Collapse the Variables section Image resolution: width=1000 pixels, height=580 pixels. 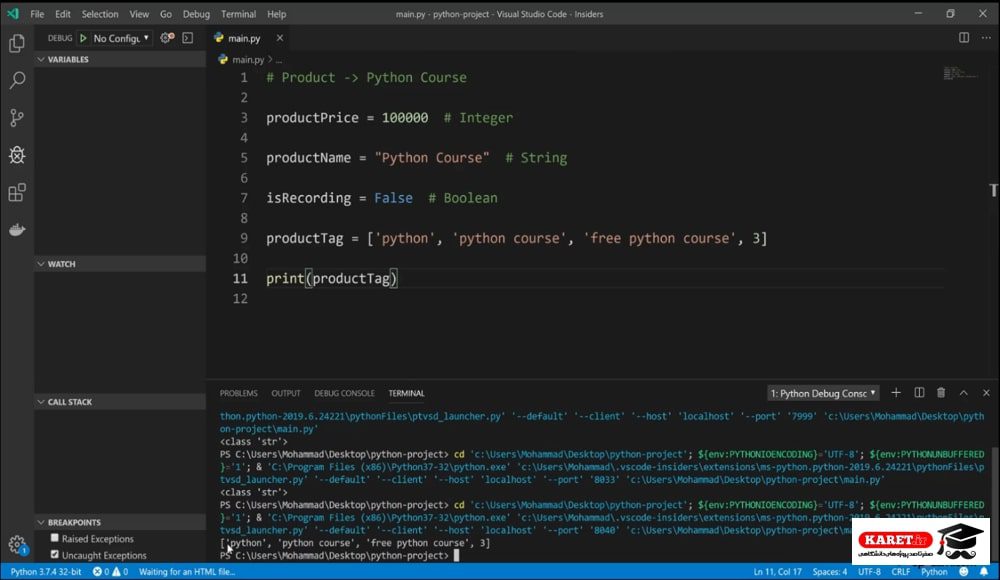coord(120,59)
